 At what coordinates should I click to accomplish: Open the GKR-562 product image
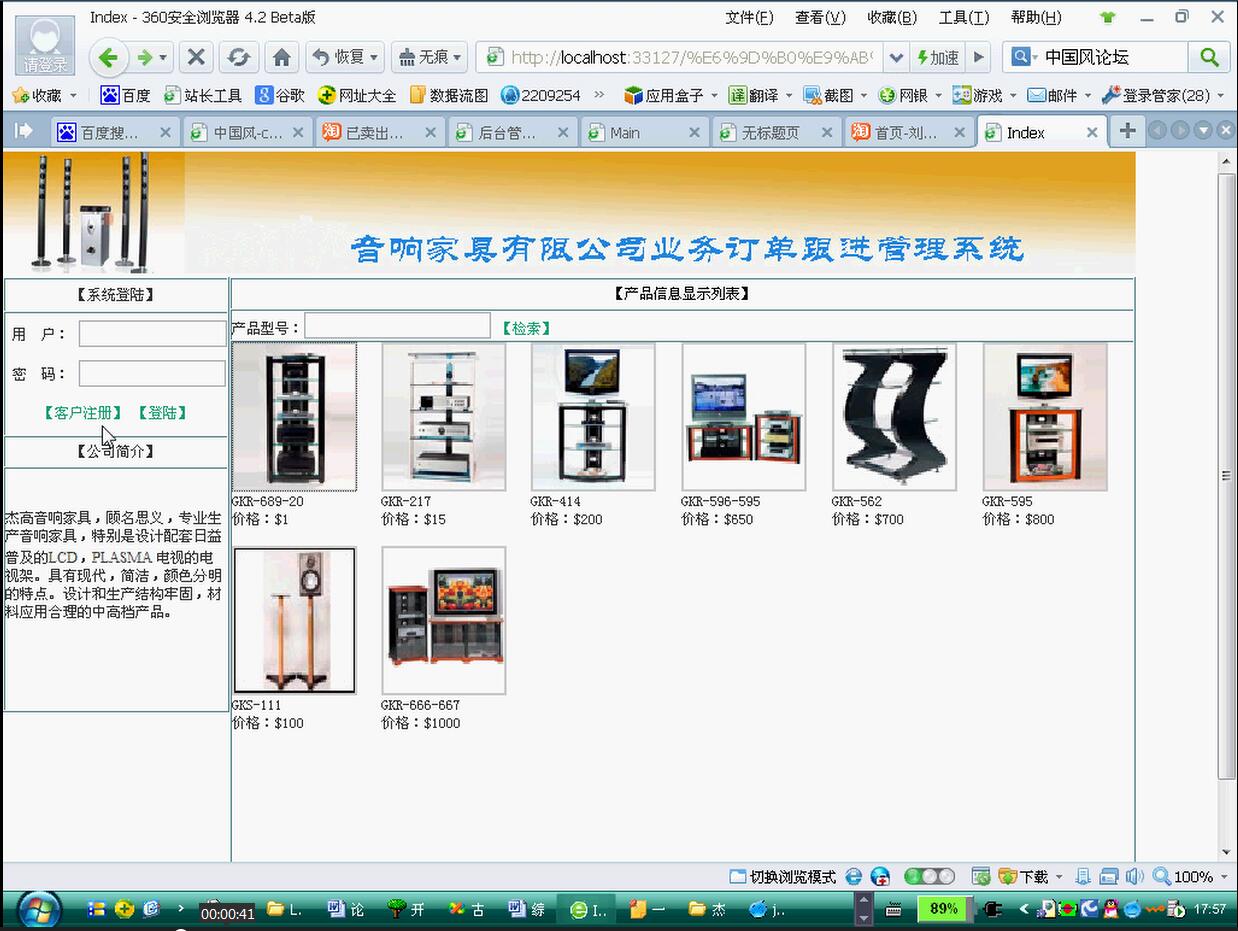click(x=895, y=417)
